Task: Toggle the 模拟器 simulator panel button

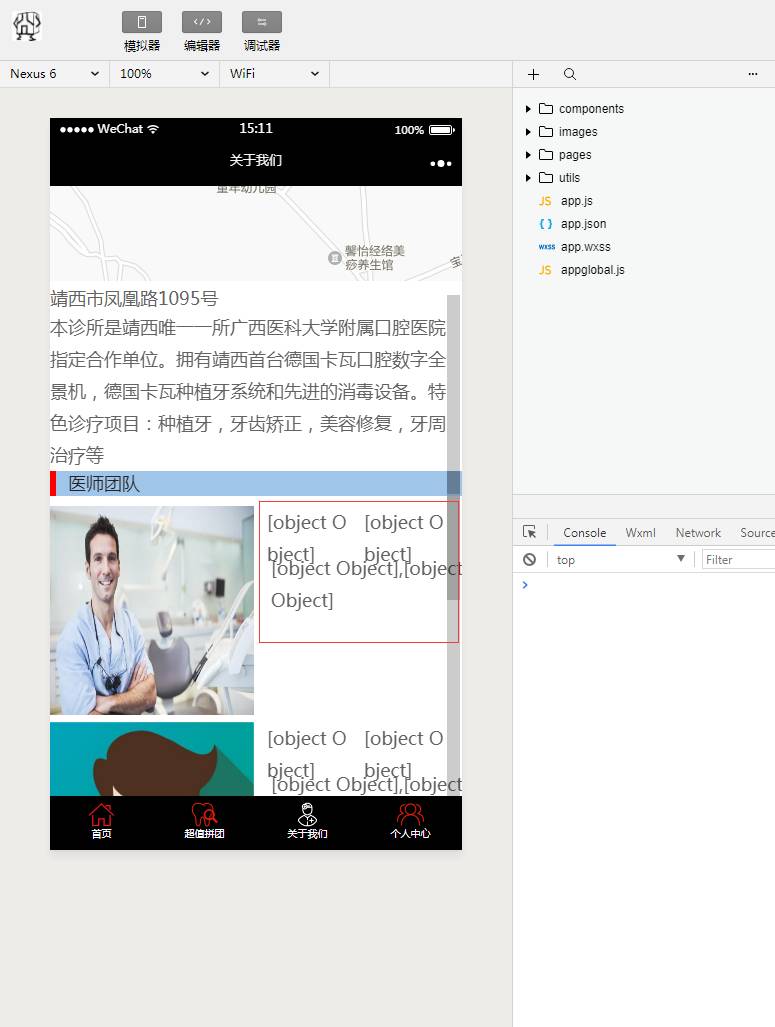Action: 142,22
